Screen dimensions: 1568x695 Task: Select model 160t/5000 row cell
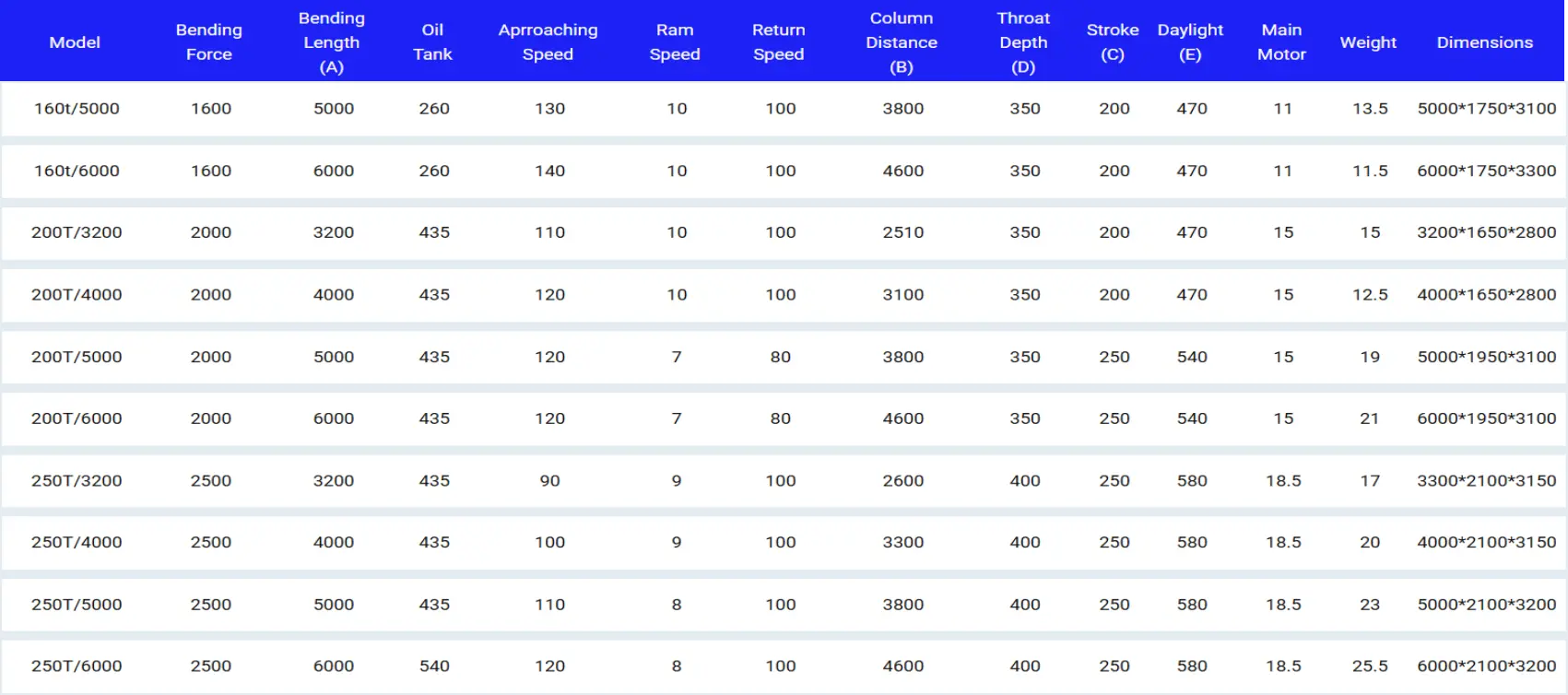pos(77,109)
